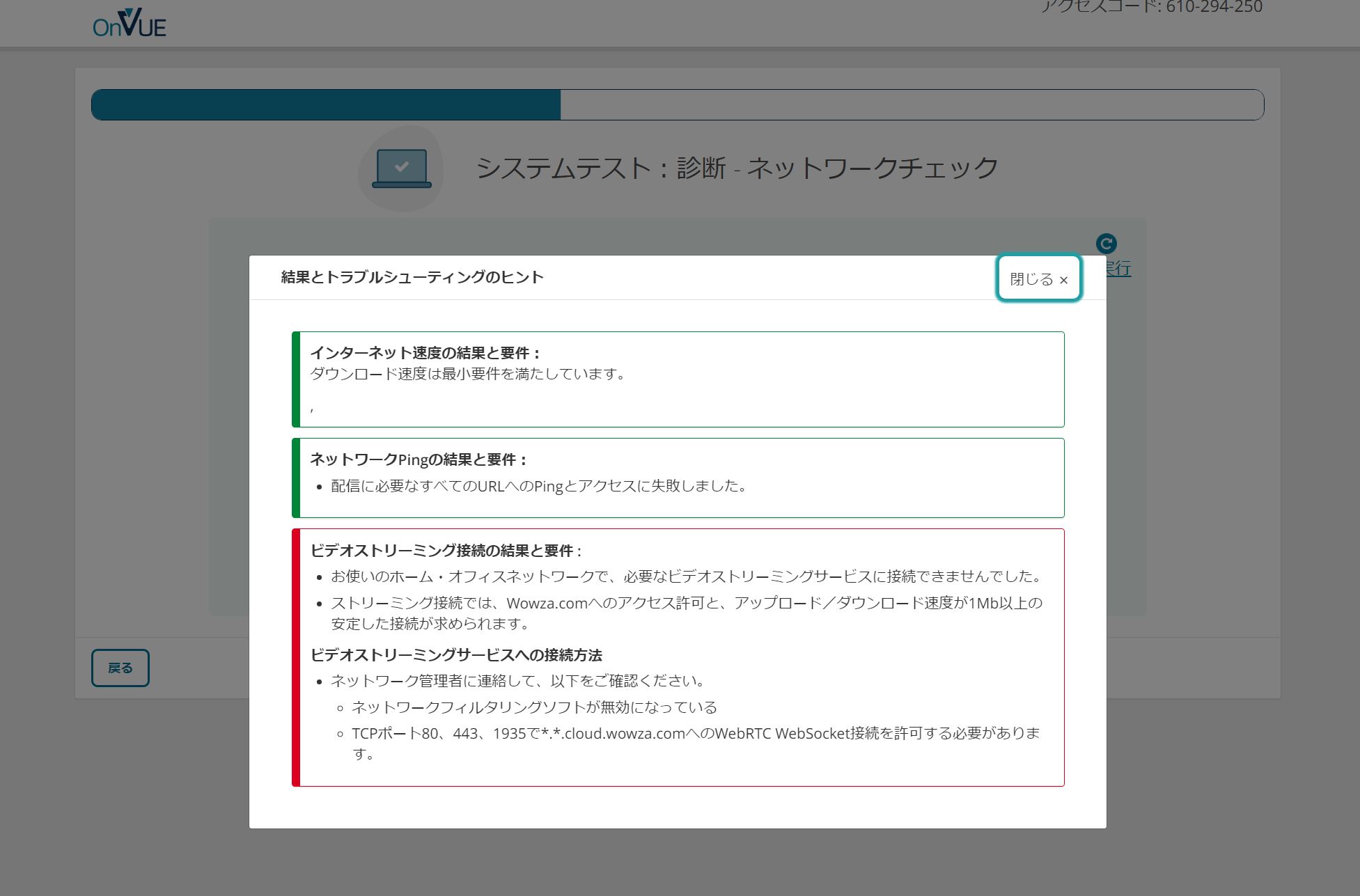Click the dialog title 結果とトラブルシューティングのヒント

coord(412,277)
